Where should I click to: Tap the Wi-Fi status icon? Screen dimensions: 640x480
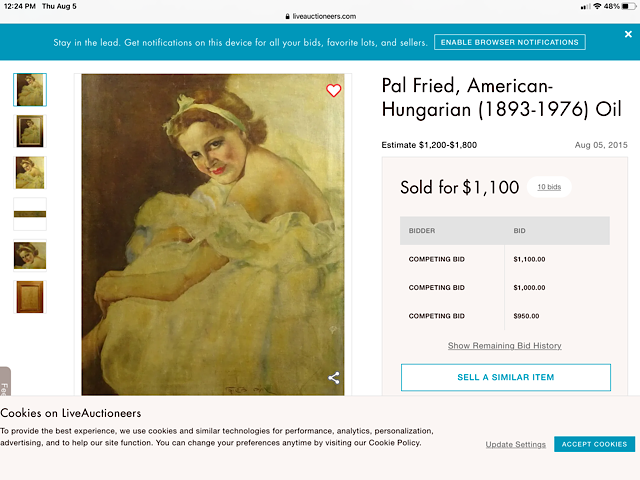597,6
